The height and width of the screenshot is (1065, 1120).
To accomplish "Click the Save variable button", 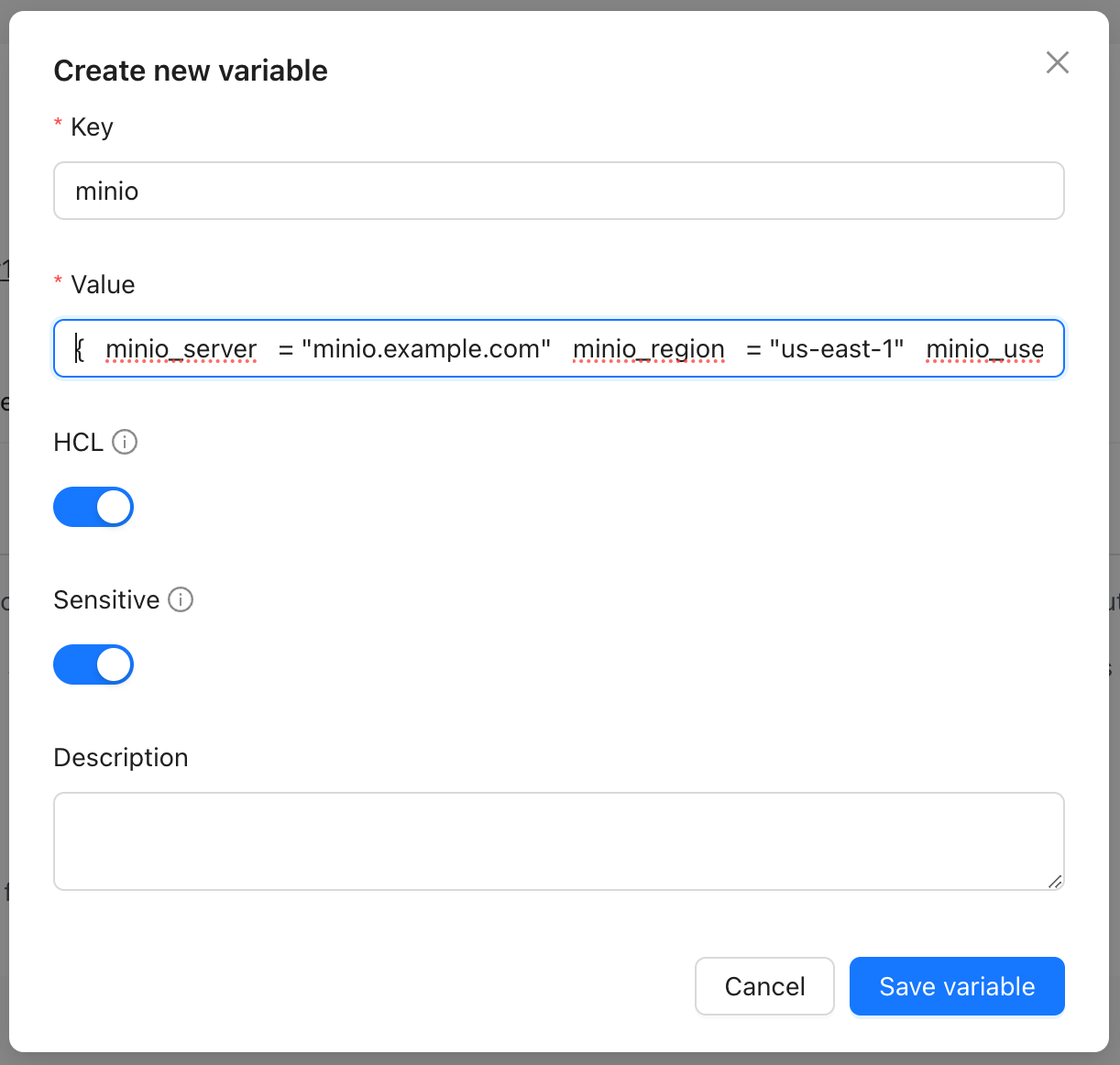I will point(957,986).
